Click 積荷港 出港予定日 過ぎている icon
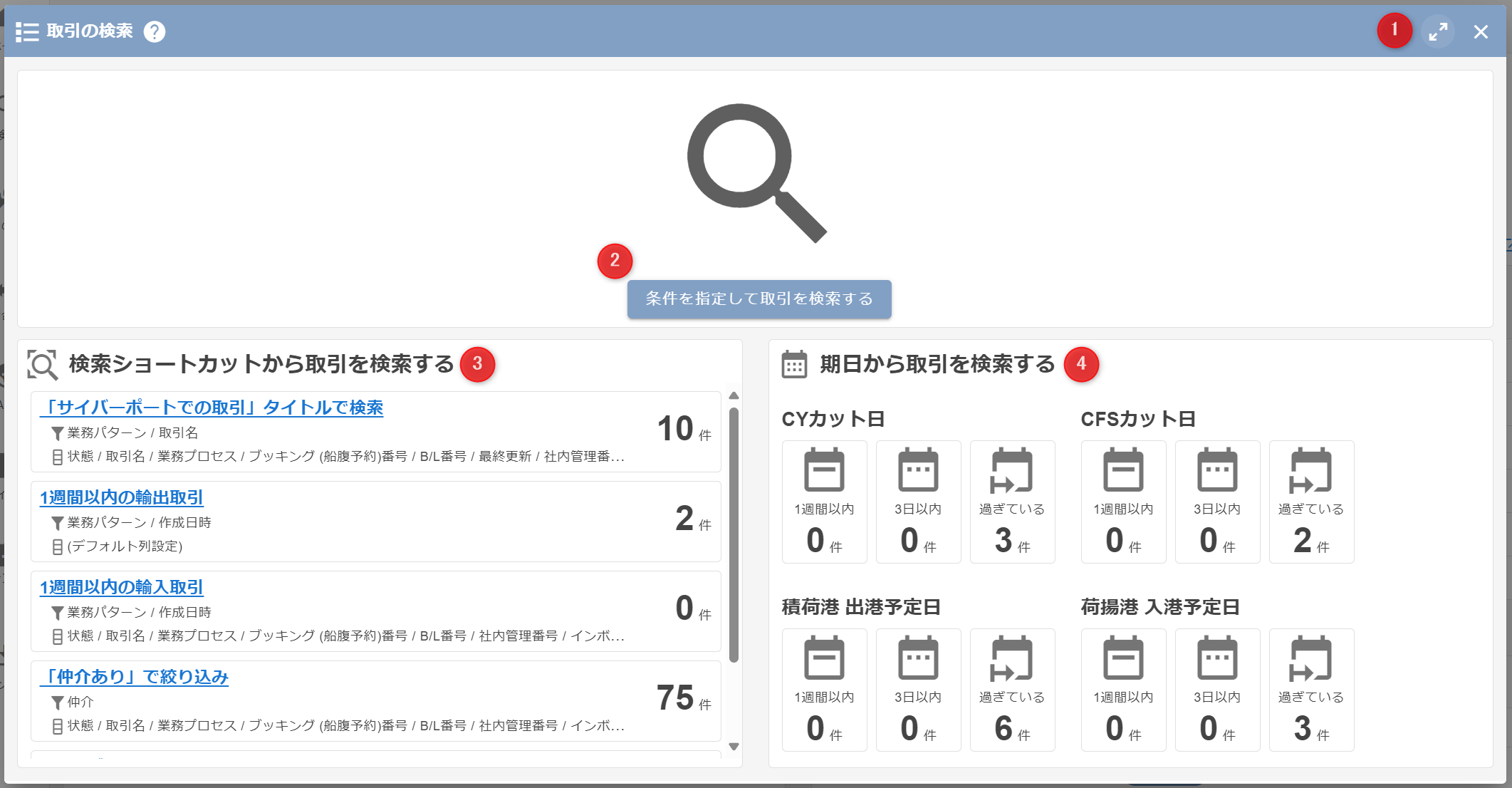 click(x=1011, y=659)
